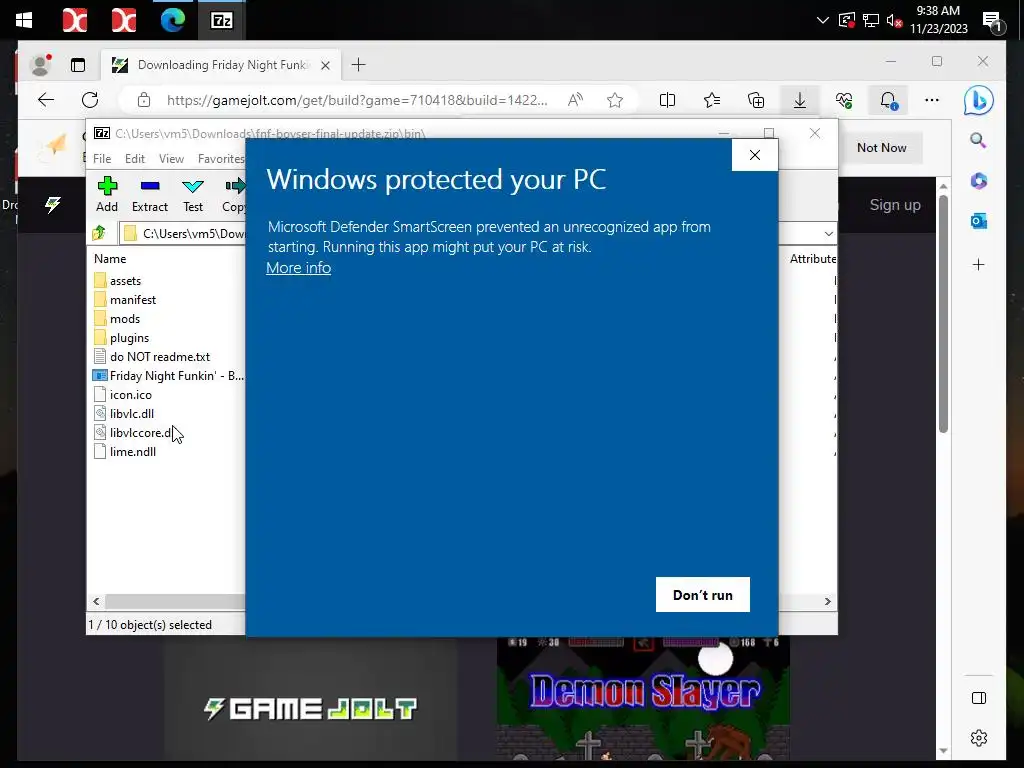Click the 7-Zip horizontal scrollbar right arrow

pyautogui.click(x=827, y=601)
